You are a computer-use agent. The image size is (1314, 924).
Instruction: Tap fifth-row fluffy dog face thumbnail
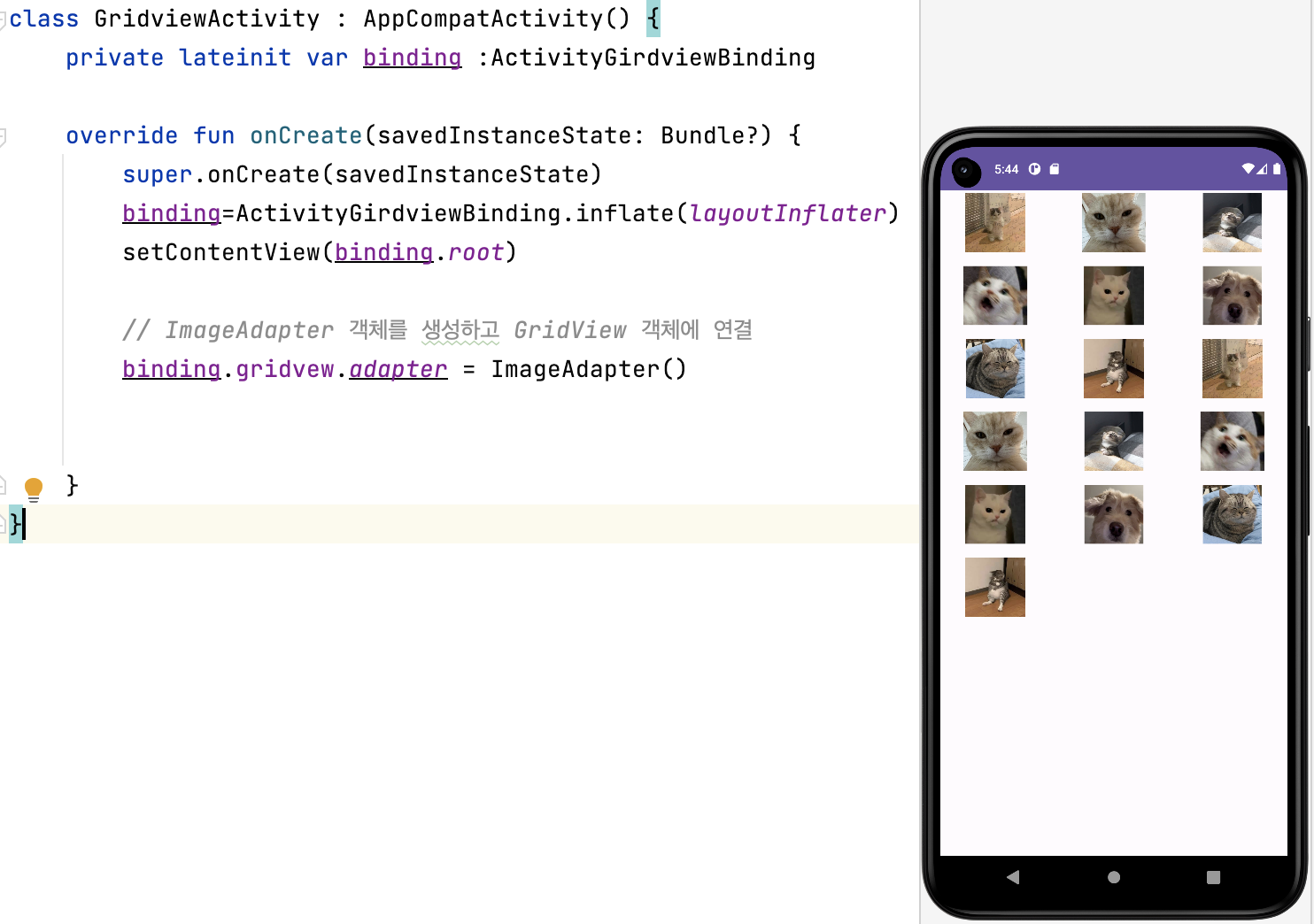point(1114,514)
